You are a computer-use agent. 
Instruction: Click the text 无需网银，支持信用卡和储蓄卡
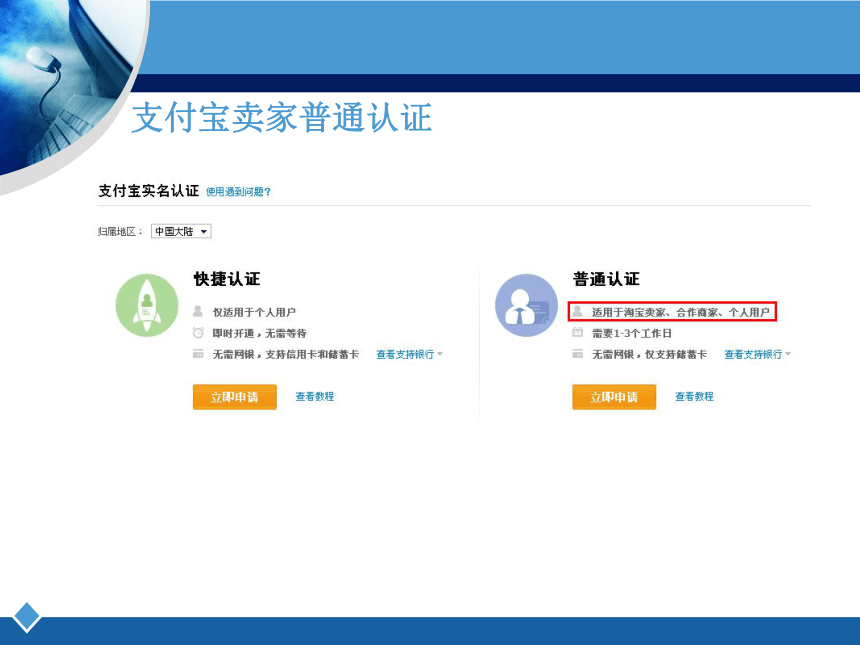pos(286,354)
